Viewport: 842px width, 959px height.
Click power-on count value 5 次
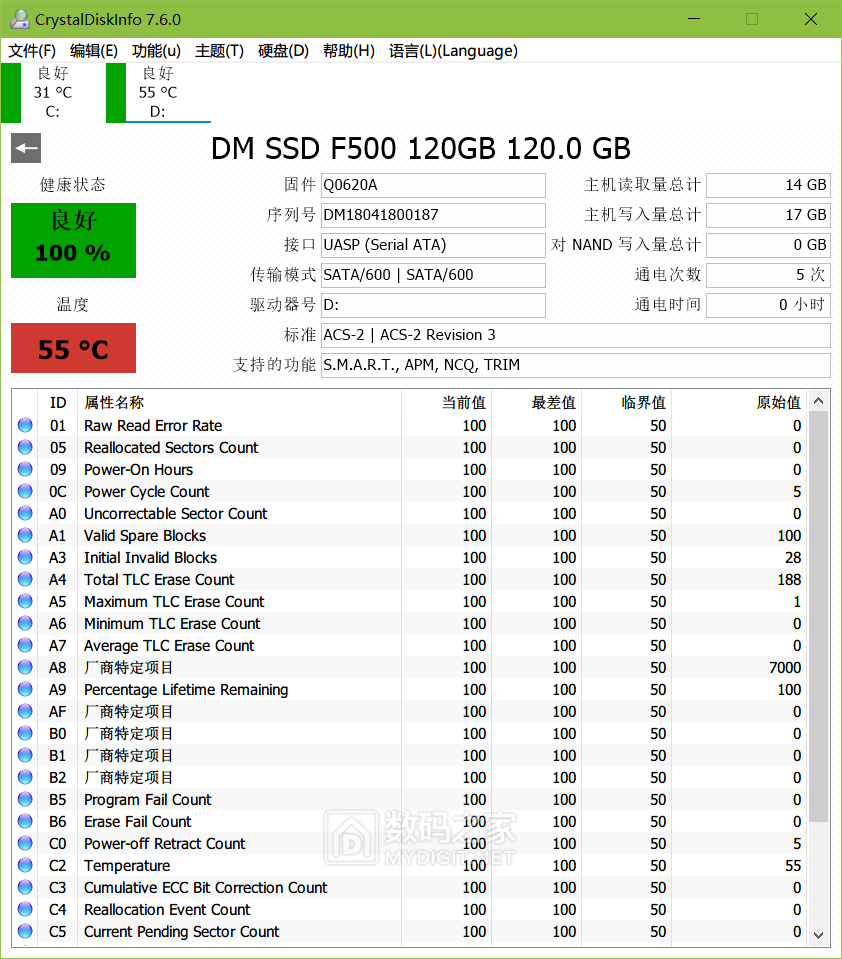point(768,275)
